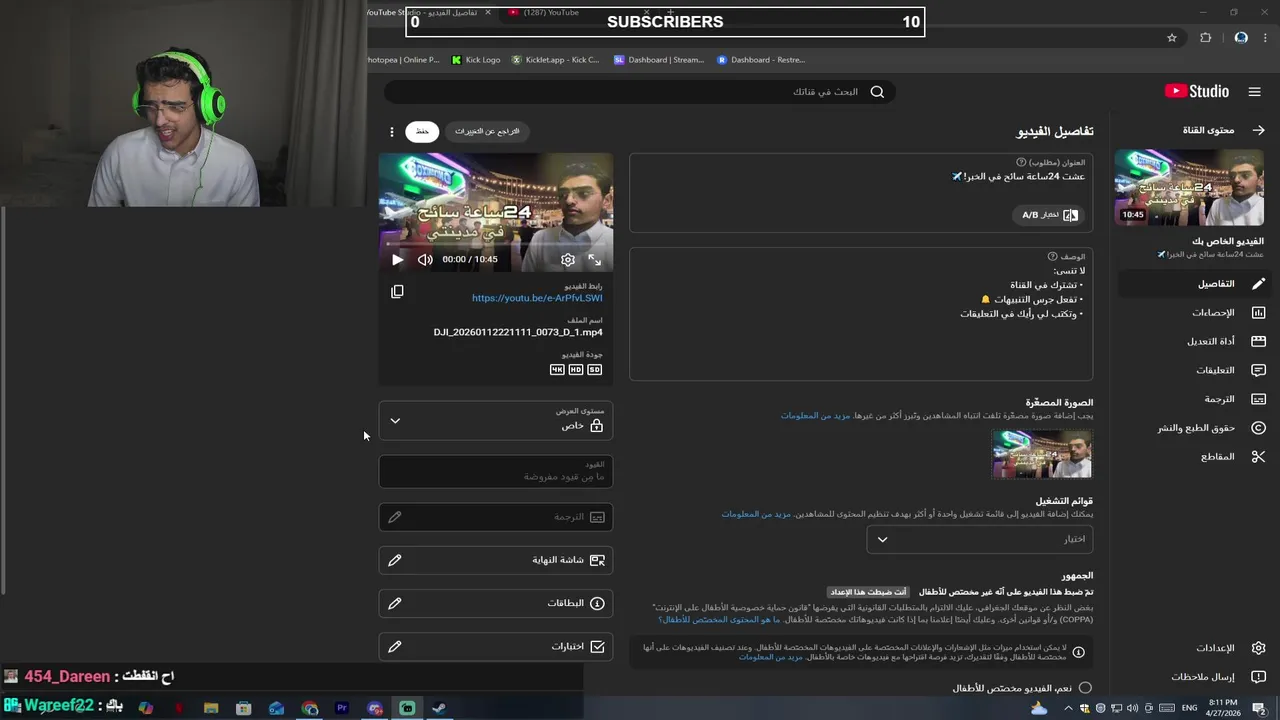Click the taskbar clock showing 8:11 PM

(1223, 708)
